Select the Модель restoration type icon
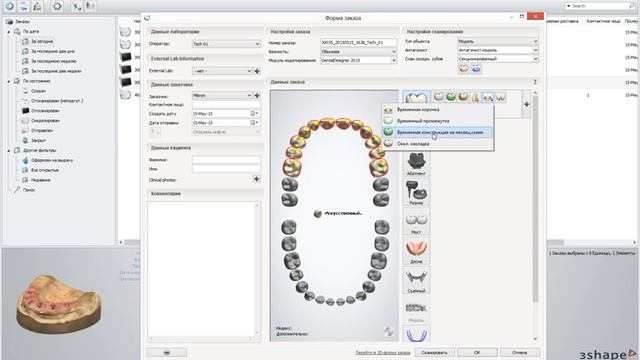The image size is (640, 360). point(416,310)
